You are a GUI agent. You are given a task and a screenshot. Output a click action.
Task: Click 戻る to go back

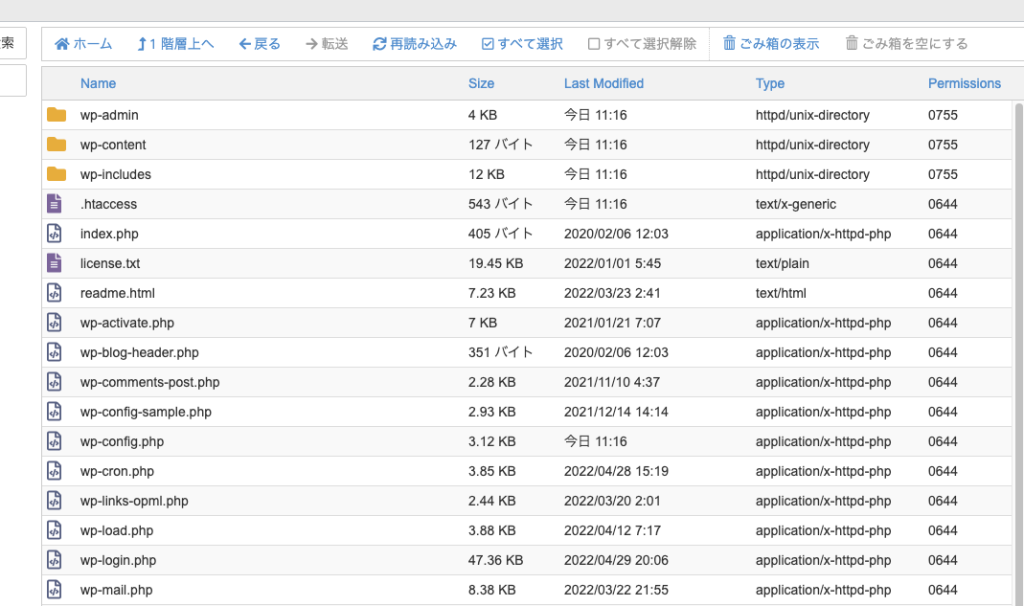[x=259, y=44]
